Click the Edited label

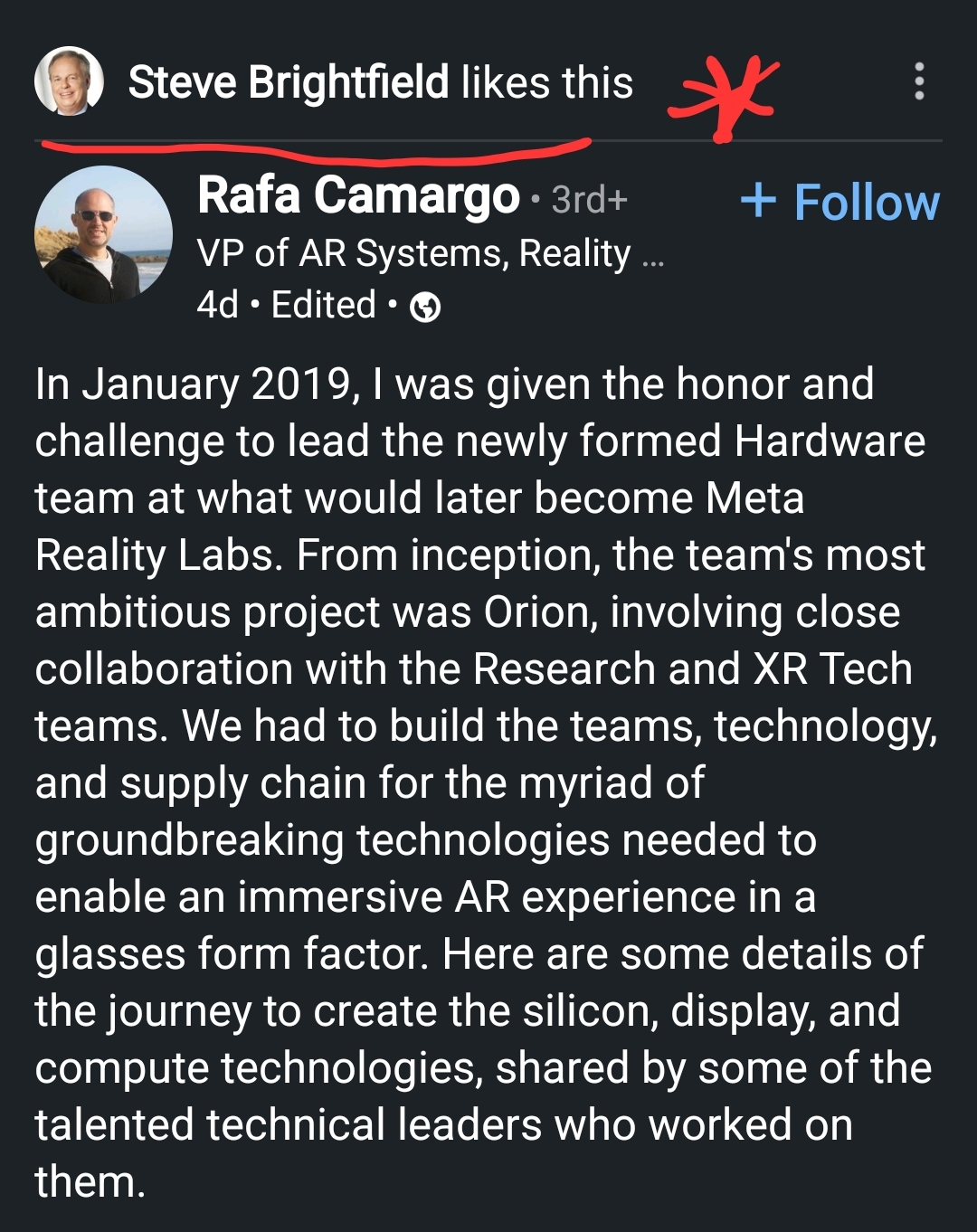pyautogui.click(x=323, y=305)
